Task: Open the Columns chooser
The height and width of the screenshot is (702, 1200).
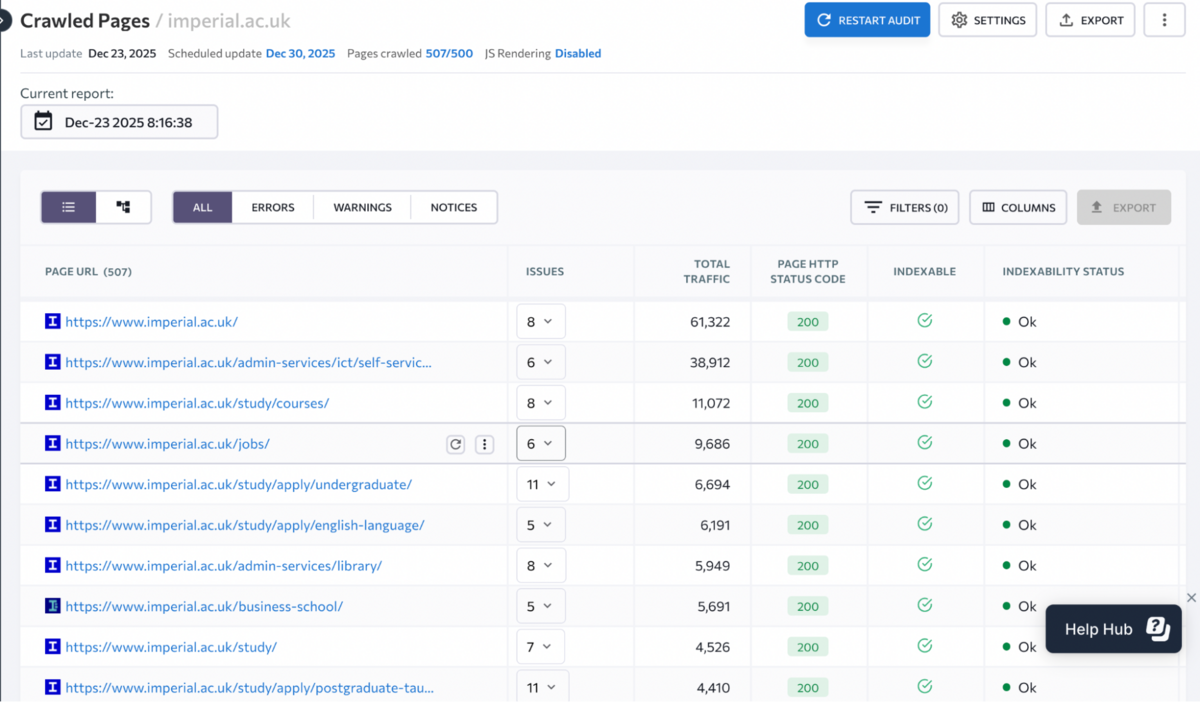Action: (x=1018, y=207)
